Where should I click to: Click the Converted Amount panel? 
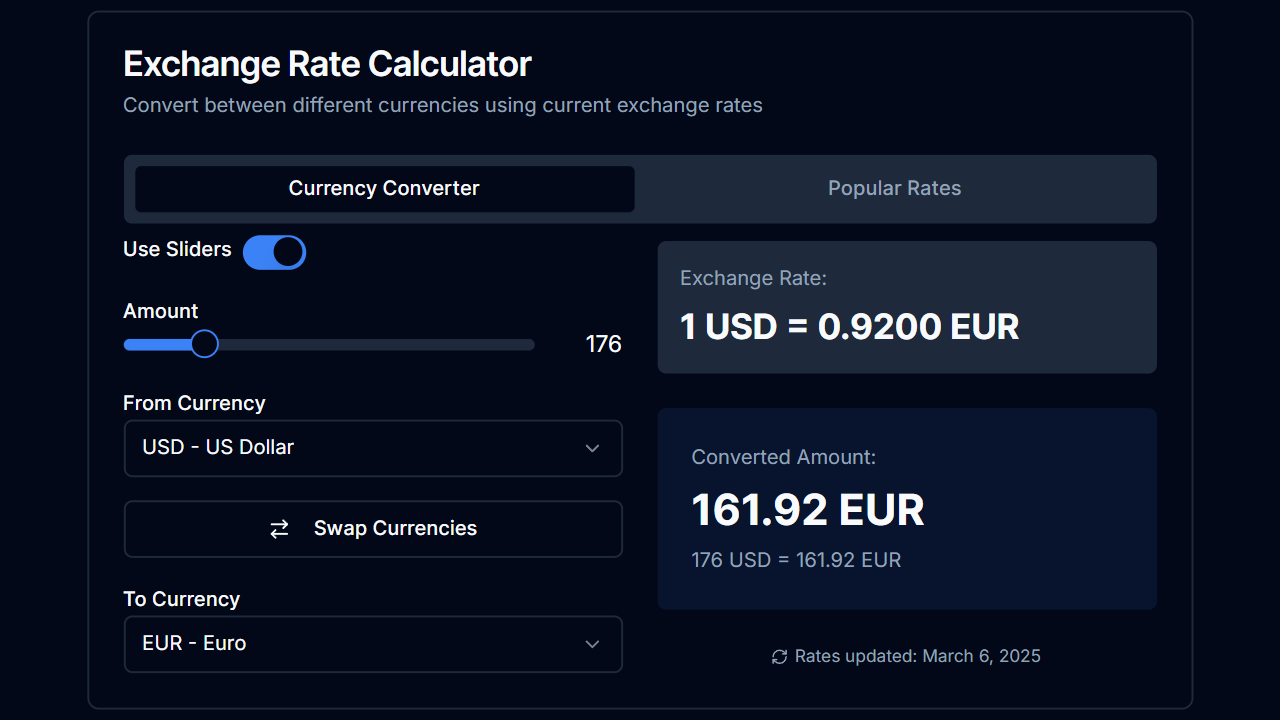906,508
